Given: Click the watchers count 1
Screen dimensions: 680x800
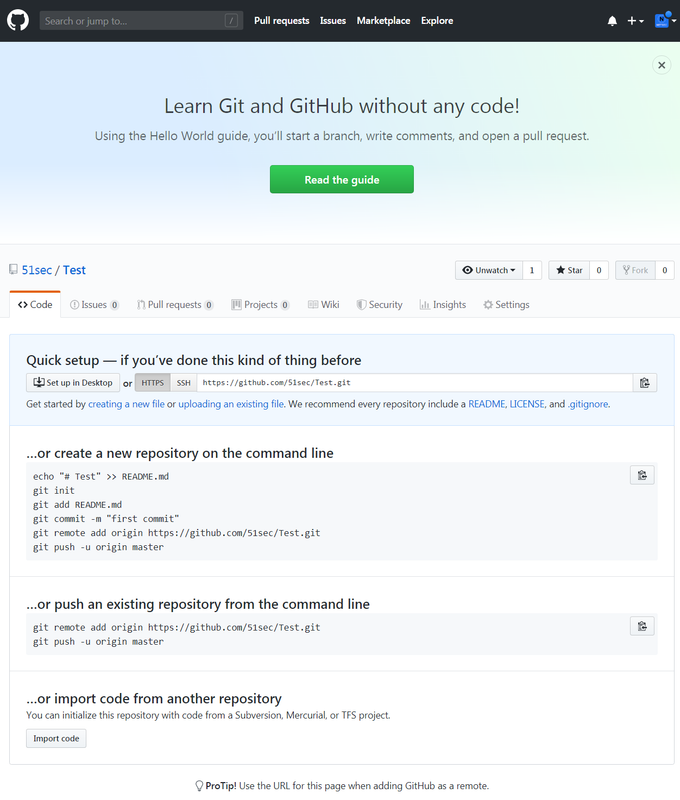Looking at the screenshot, I should click(x=532, y=270).
